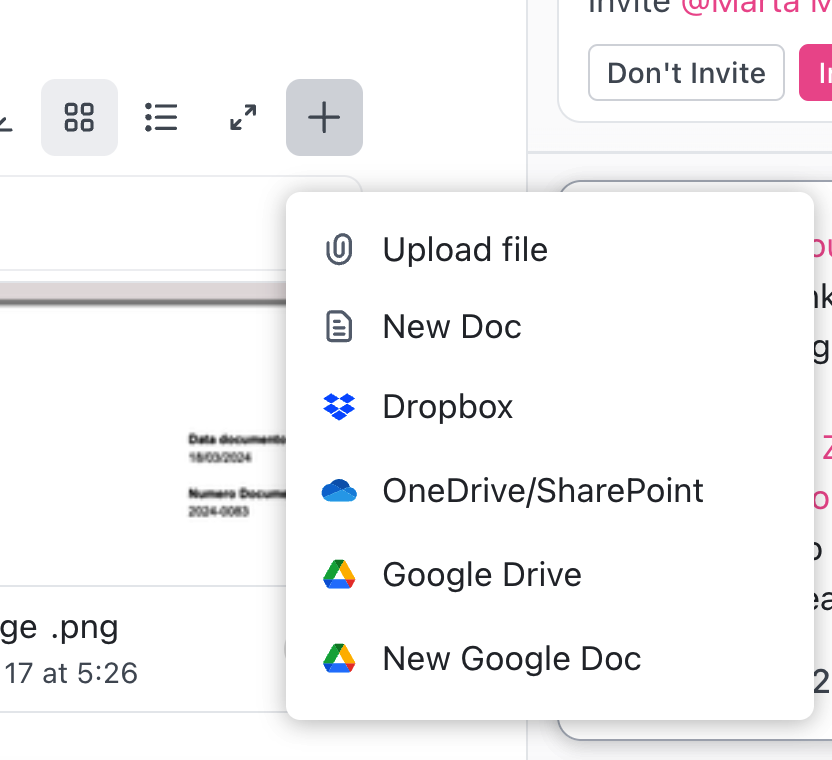Click the .png file name

click(60, 628)
